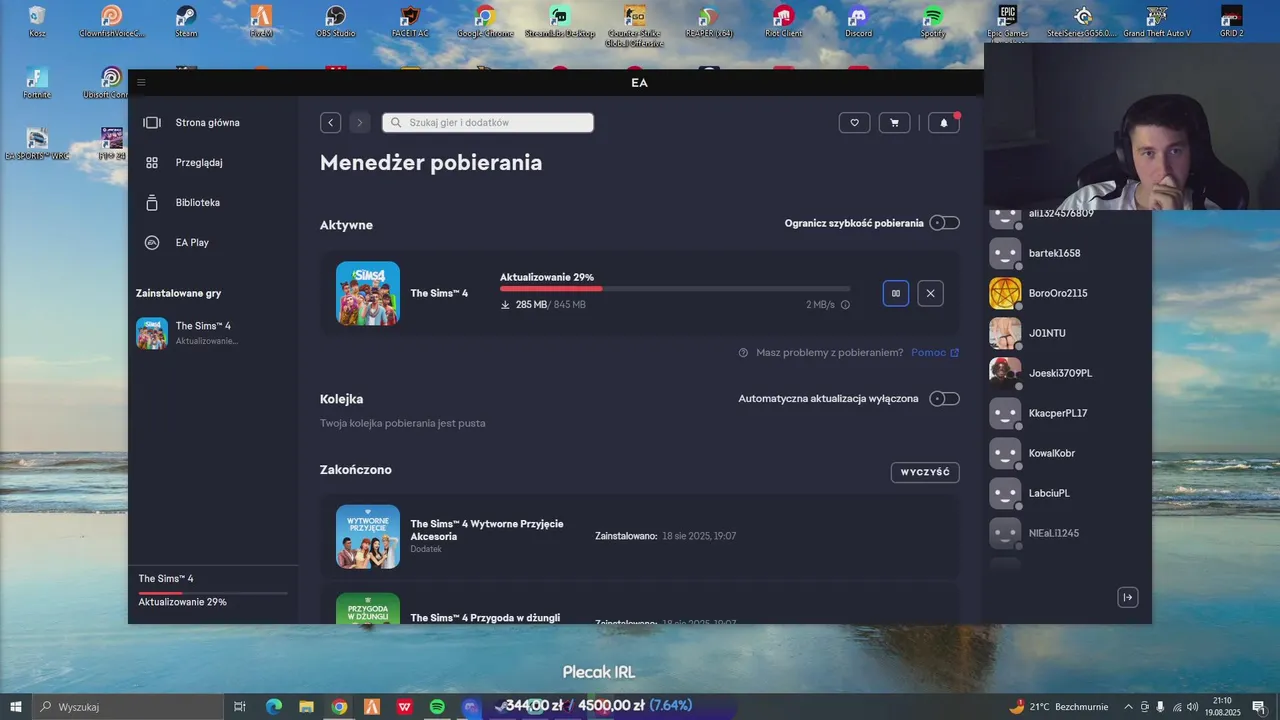Click the taskbar Wyszukaj search box
The height and width of the screenshot is (720, 1280).
[130, 706]
